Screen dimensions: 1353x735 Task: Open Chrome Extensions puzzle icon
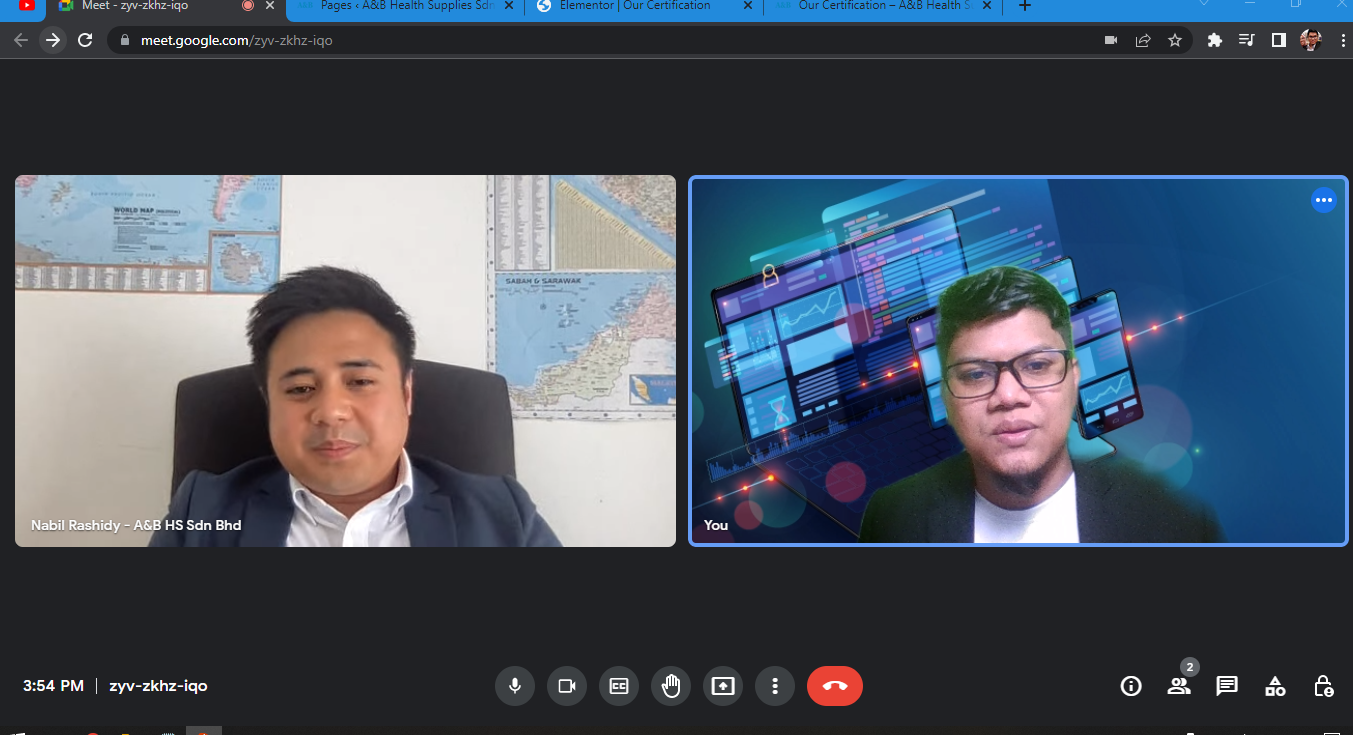pyautogui.click(x=1215, y=40)
